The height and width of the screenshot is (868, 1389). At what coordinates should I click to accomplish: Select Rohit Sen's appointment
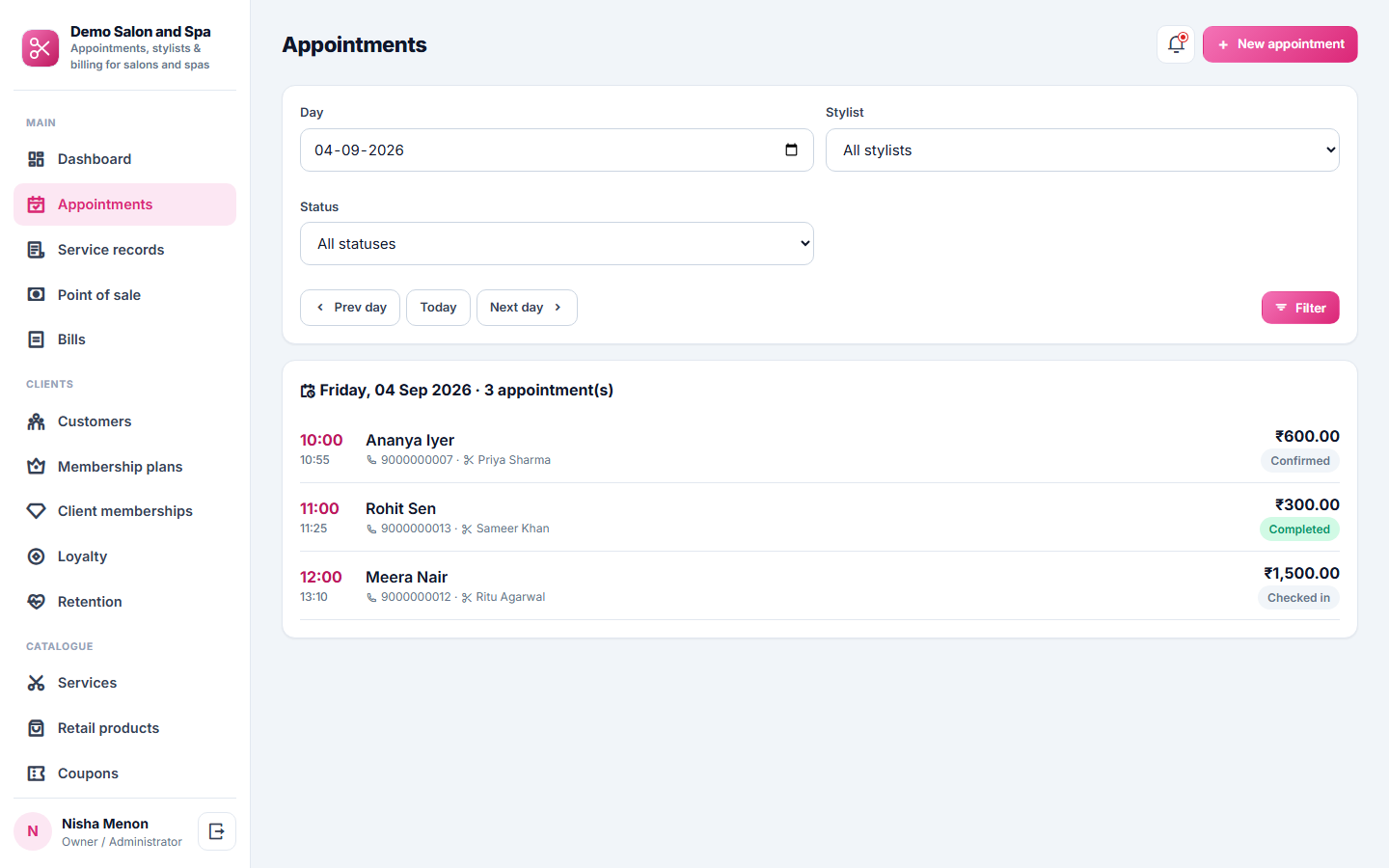[x=820, y=517]
